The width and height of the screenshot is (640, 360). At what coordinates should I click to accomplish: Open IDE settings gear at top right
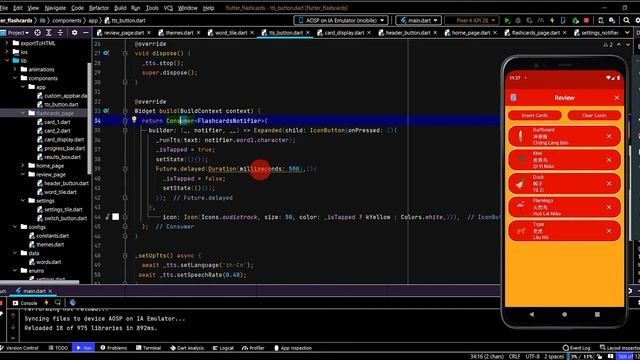pyautogui.click(x=637, y=20)
